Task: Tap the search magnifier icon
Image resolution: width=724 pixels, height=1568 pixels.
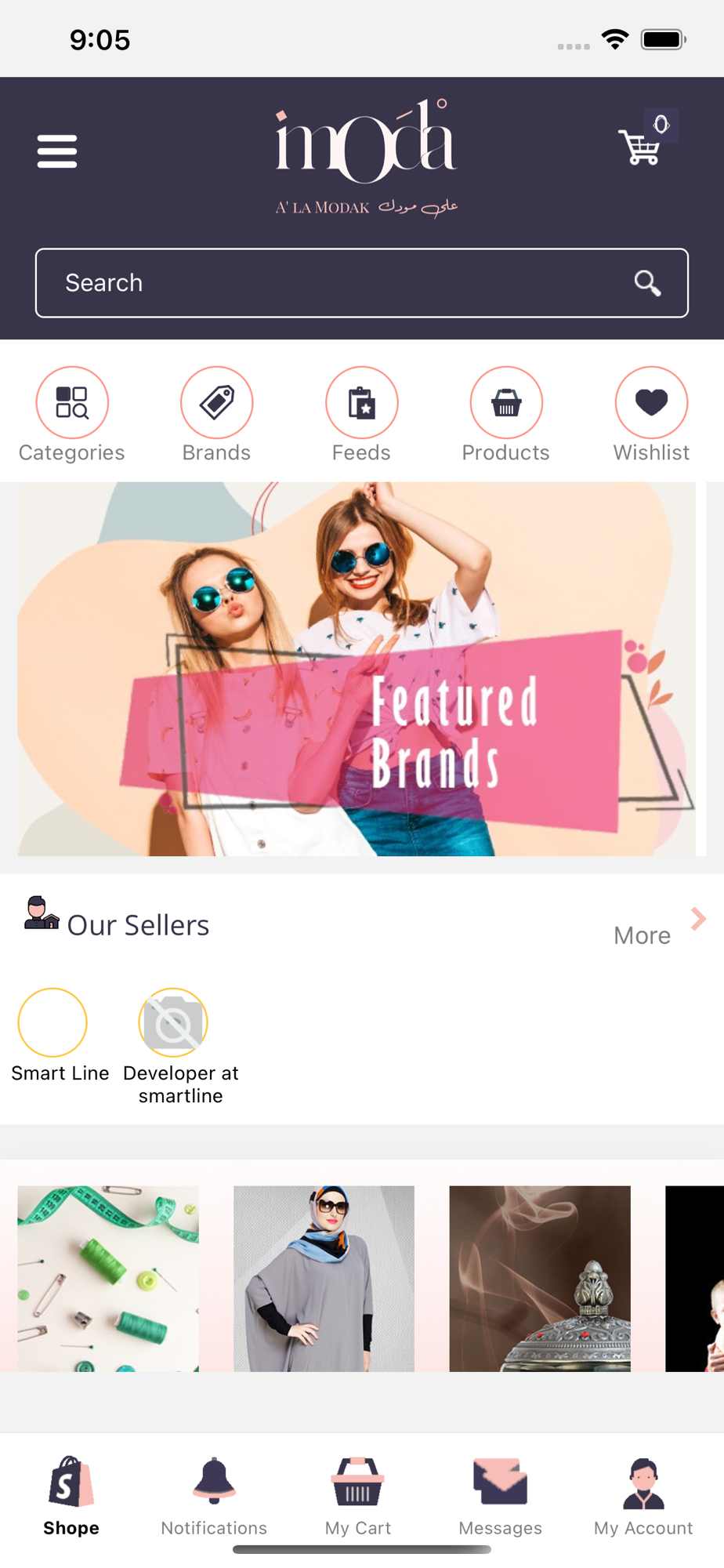Action: 647,283
